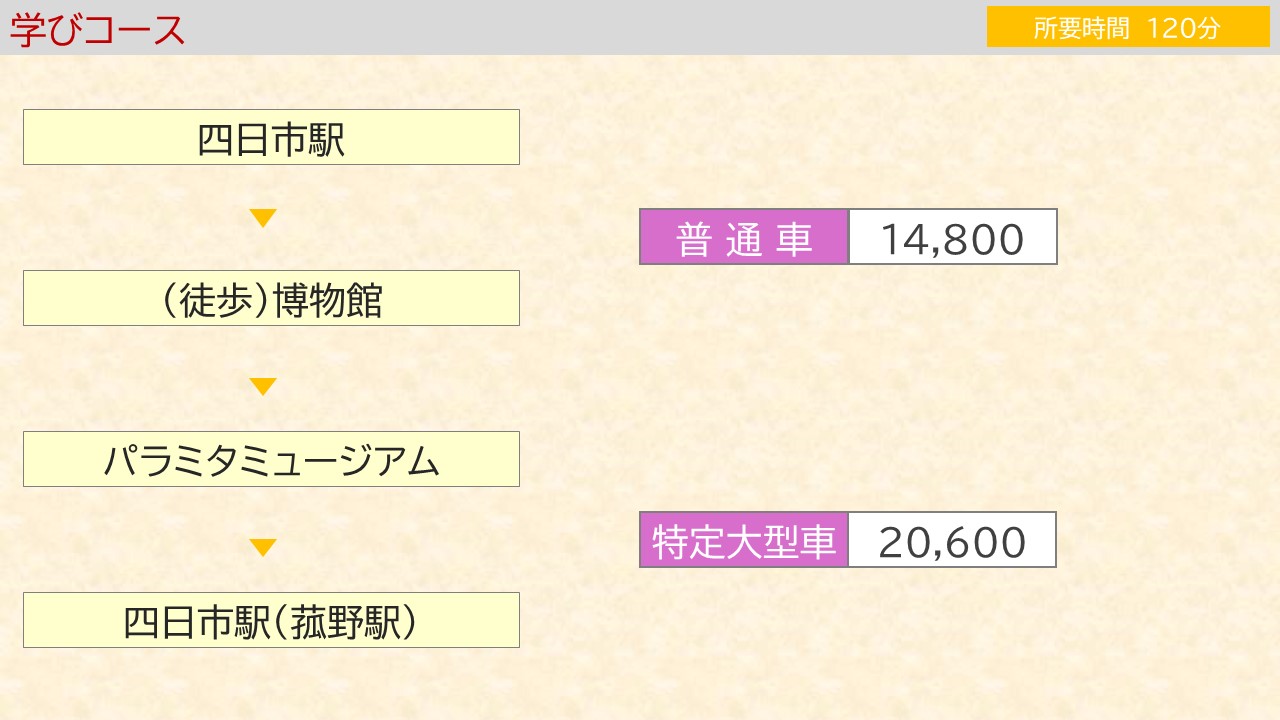Click the pink 普通車 label
1280x720 pixels.
click(744, 237)
